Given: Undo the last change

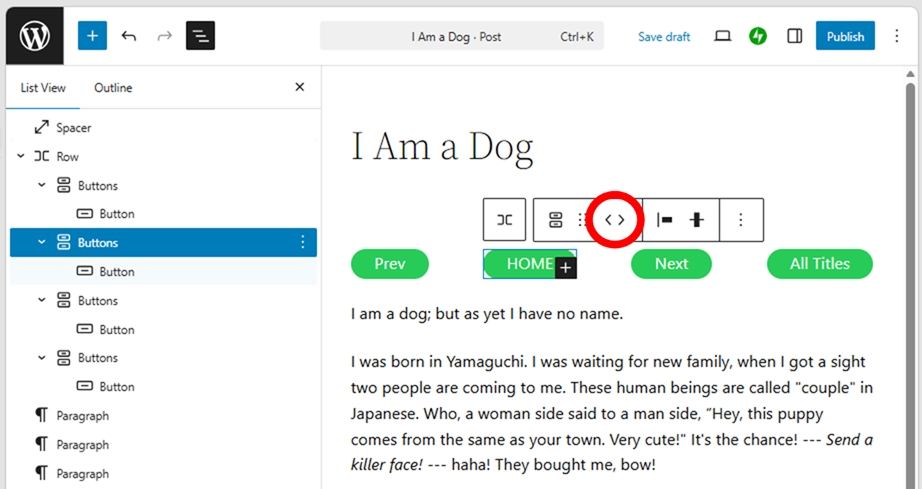Looking at the screenshot, I should coord(129,36).
